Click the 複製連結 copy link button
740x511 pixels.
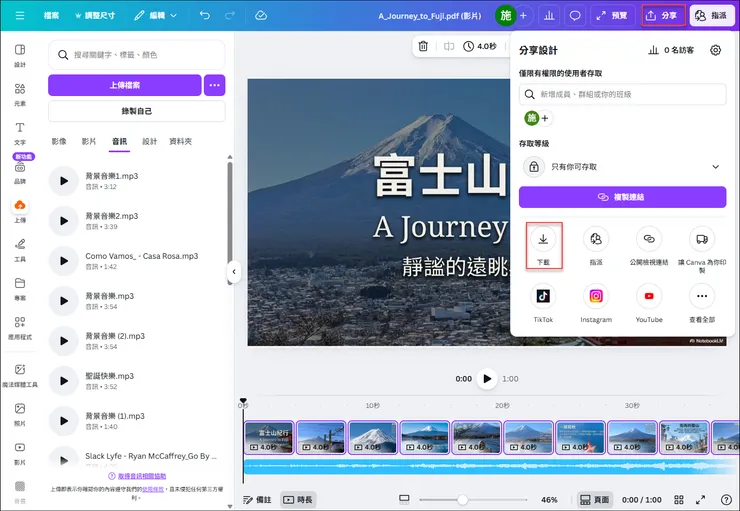click(x=622, y=197)
